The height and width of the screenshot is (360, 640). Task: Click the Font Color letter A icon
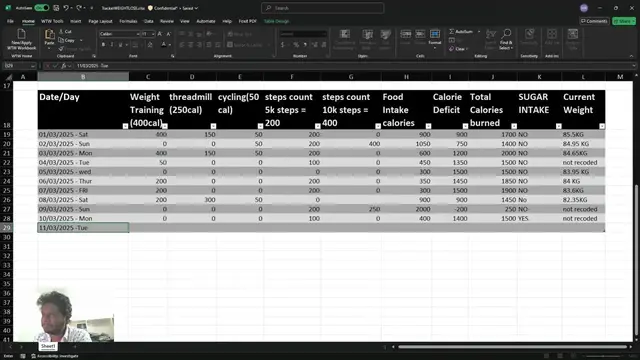pyautogui.click(x=164, y=44)
